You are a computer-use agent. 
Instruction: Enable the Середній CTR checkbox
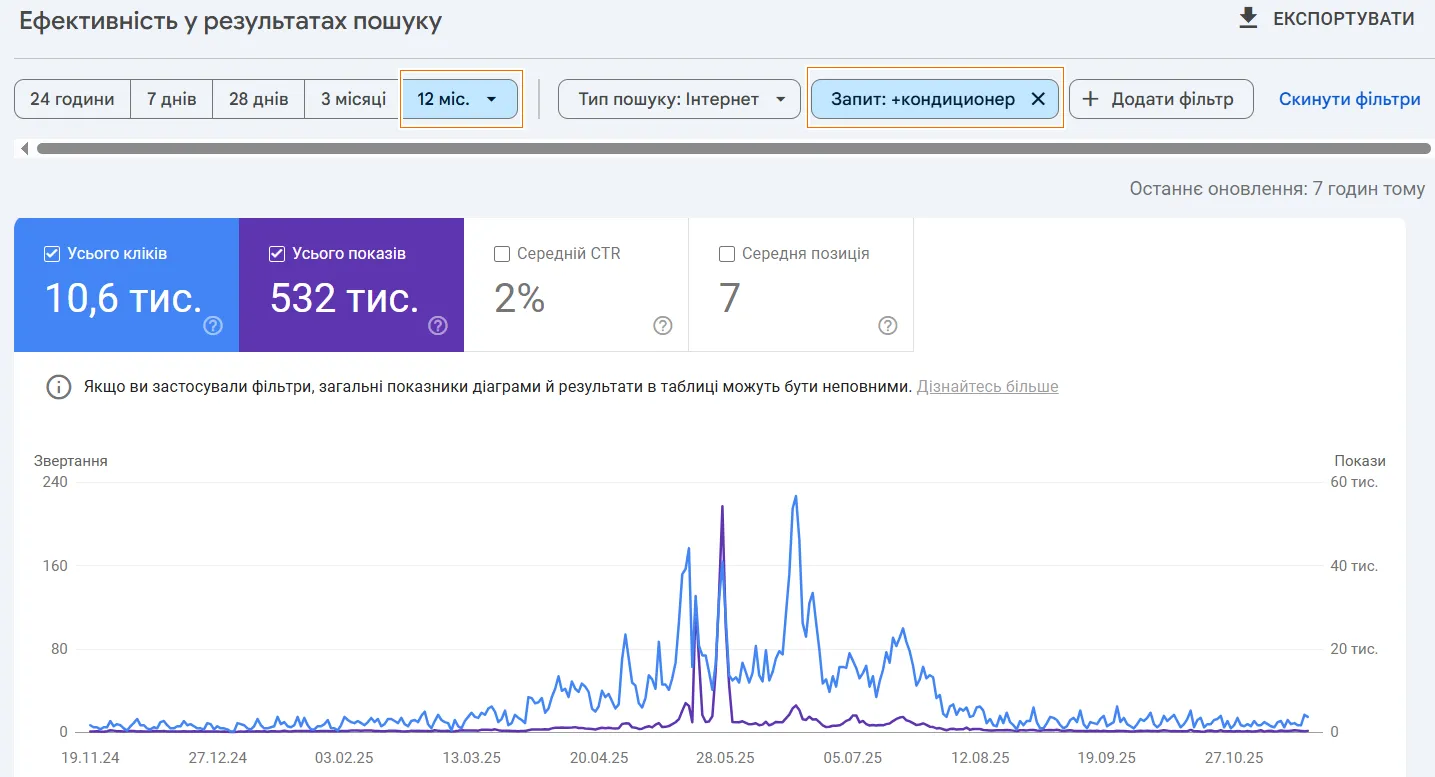point(502,254)
